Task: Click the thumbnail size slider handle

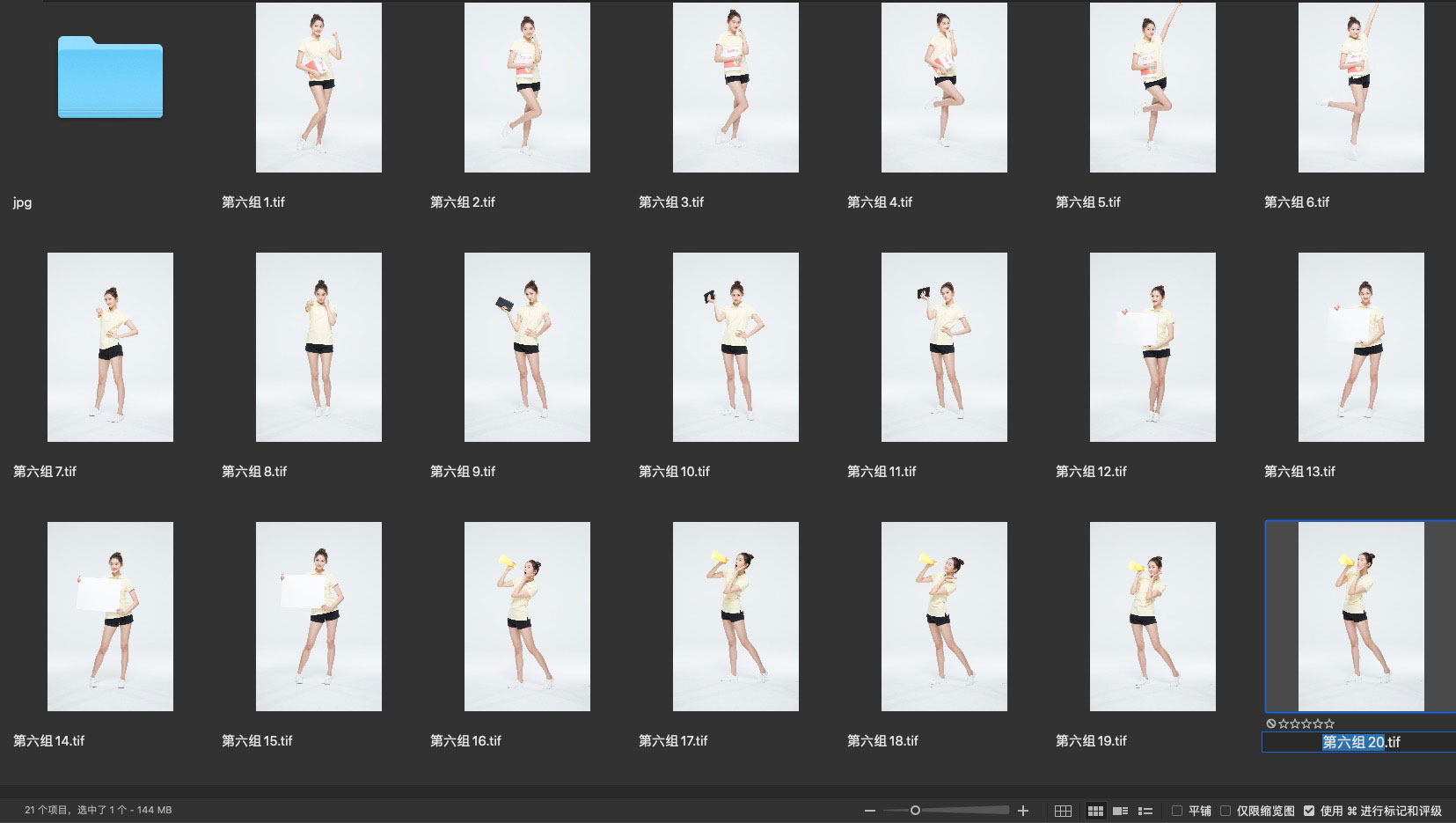Action: (915, 811)
